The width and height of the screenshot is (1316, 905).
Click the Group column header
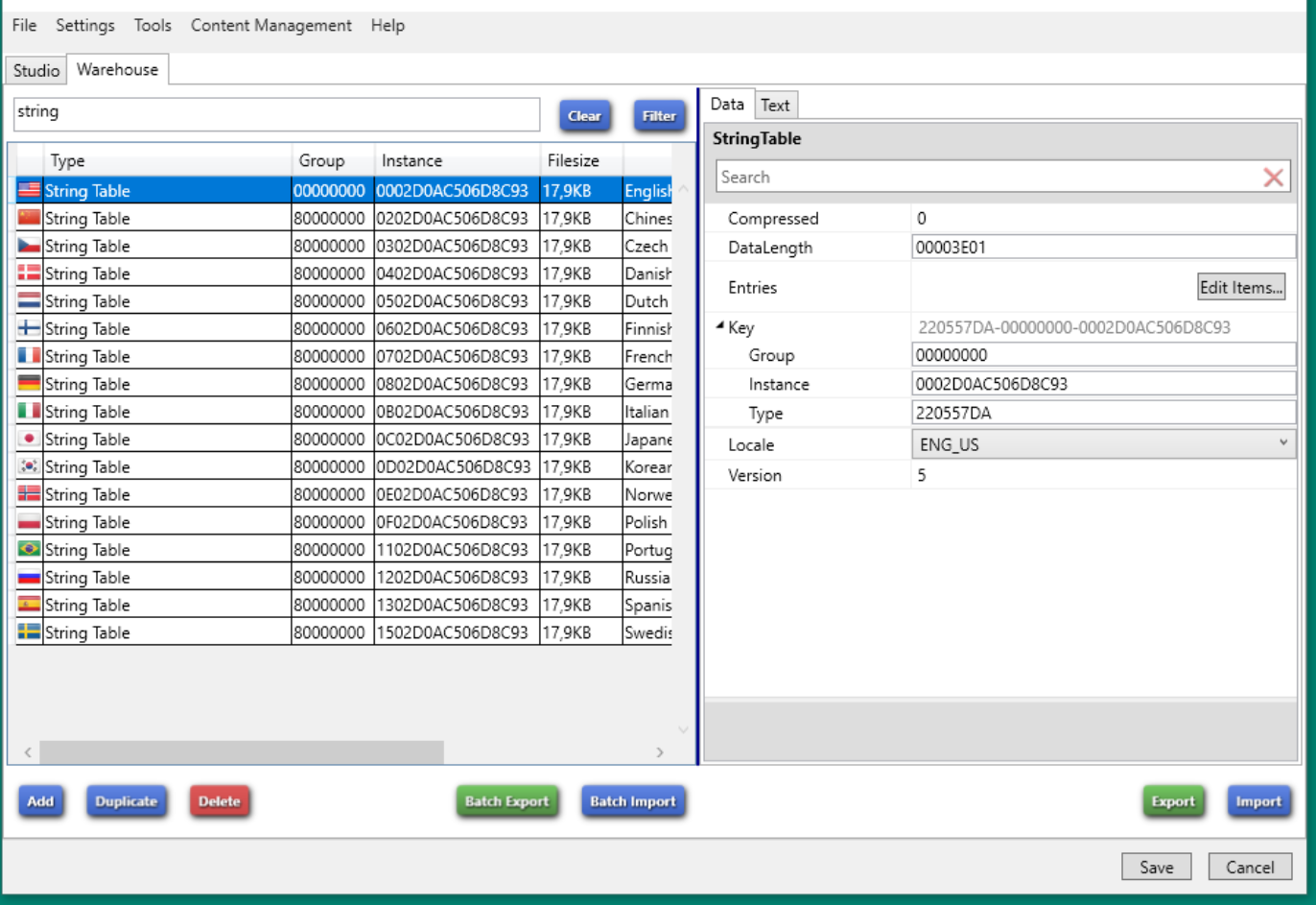(x=333, y=160)
